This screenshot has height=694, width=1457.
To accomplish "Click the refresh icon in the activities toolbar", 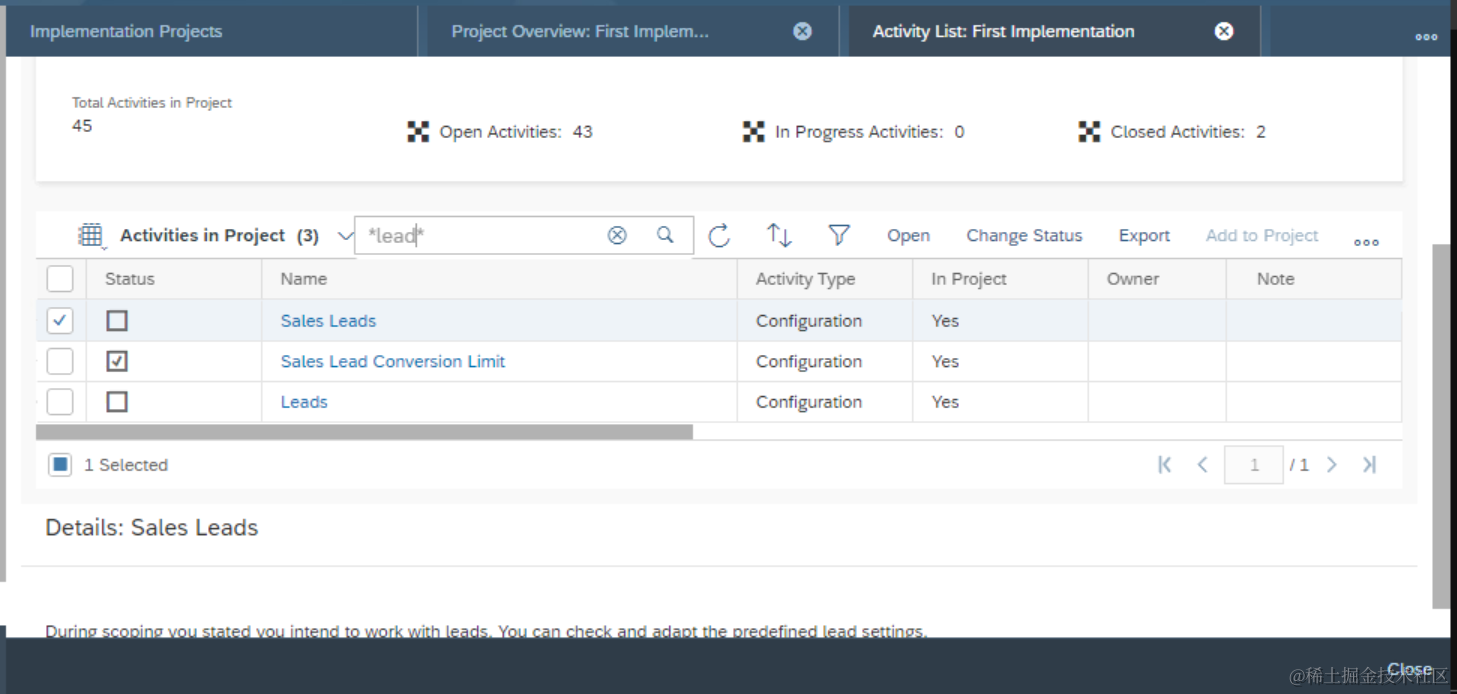I will pos(719,236).
